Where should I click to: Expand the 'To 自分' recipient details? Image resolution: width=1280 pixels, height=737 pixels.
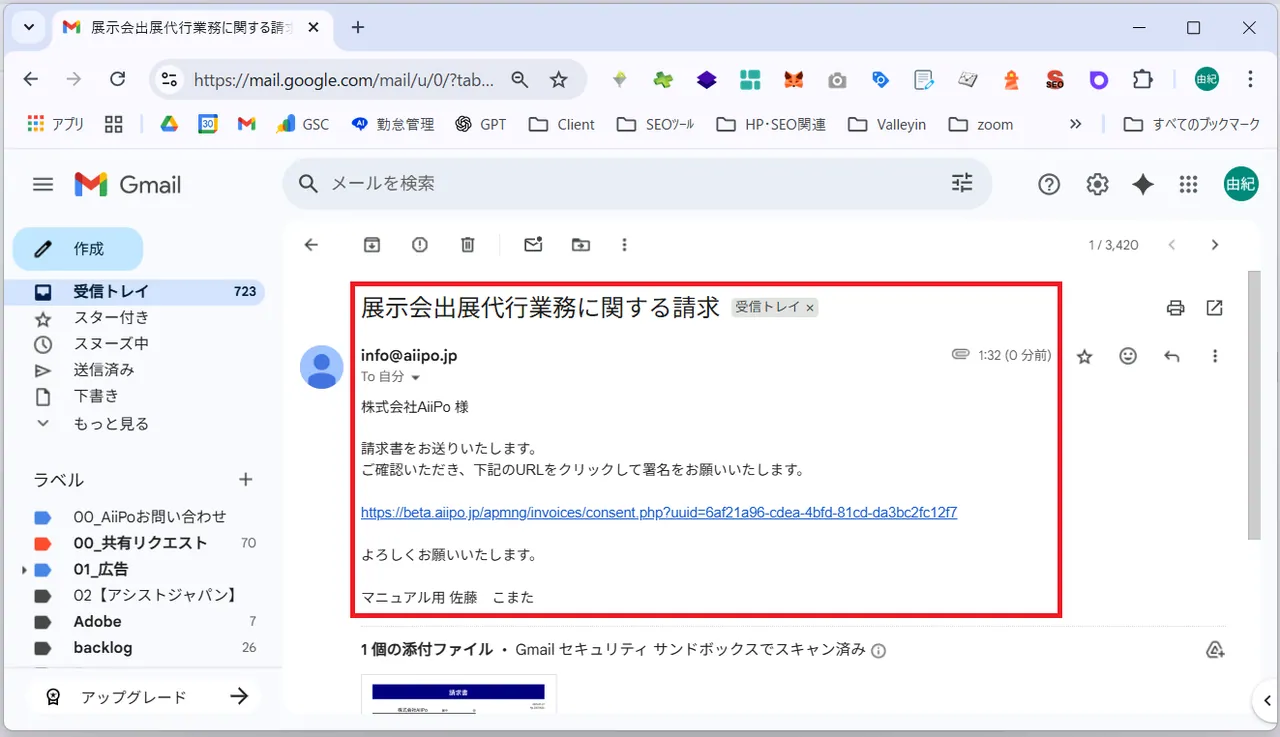416,378
